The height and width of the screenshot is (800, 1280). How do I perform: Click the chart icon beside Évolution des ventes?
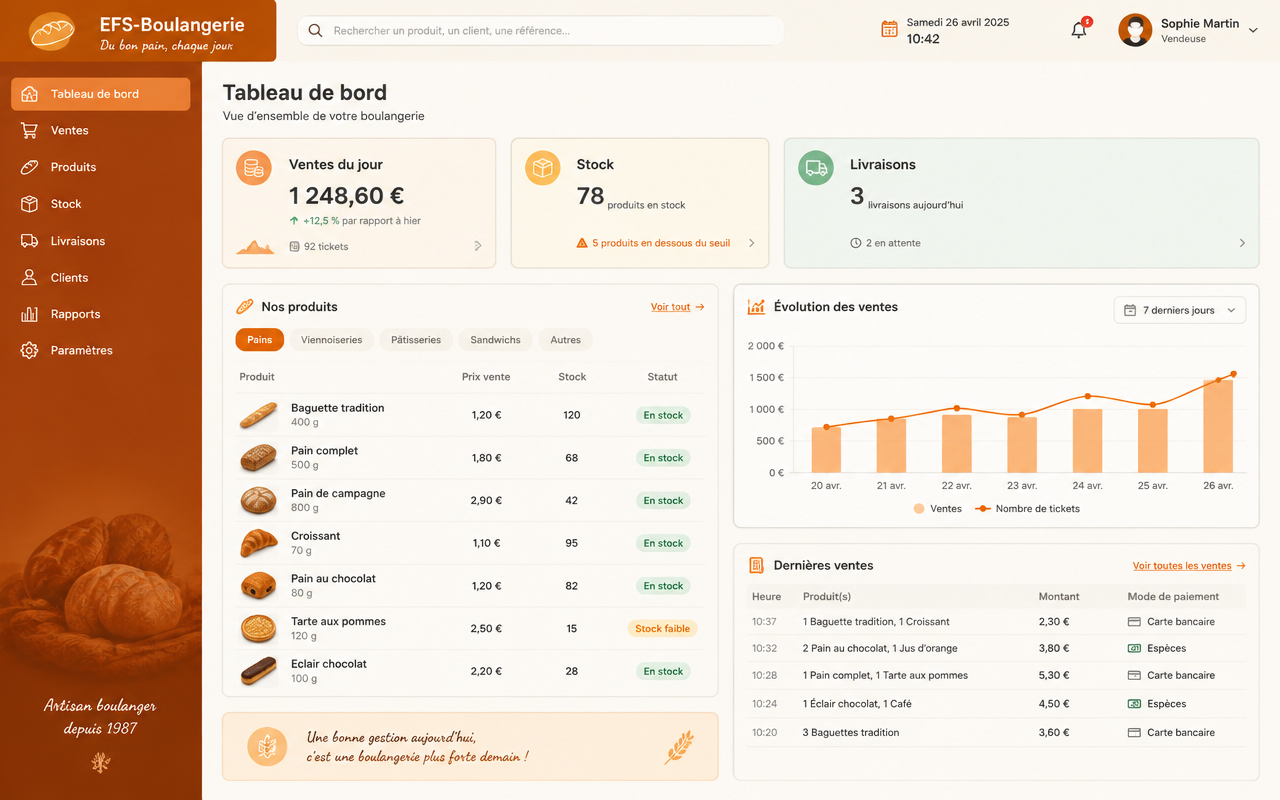(x=756, y=307)
